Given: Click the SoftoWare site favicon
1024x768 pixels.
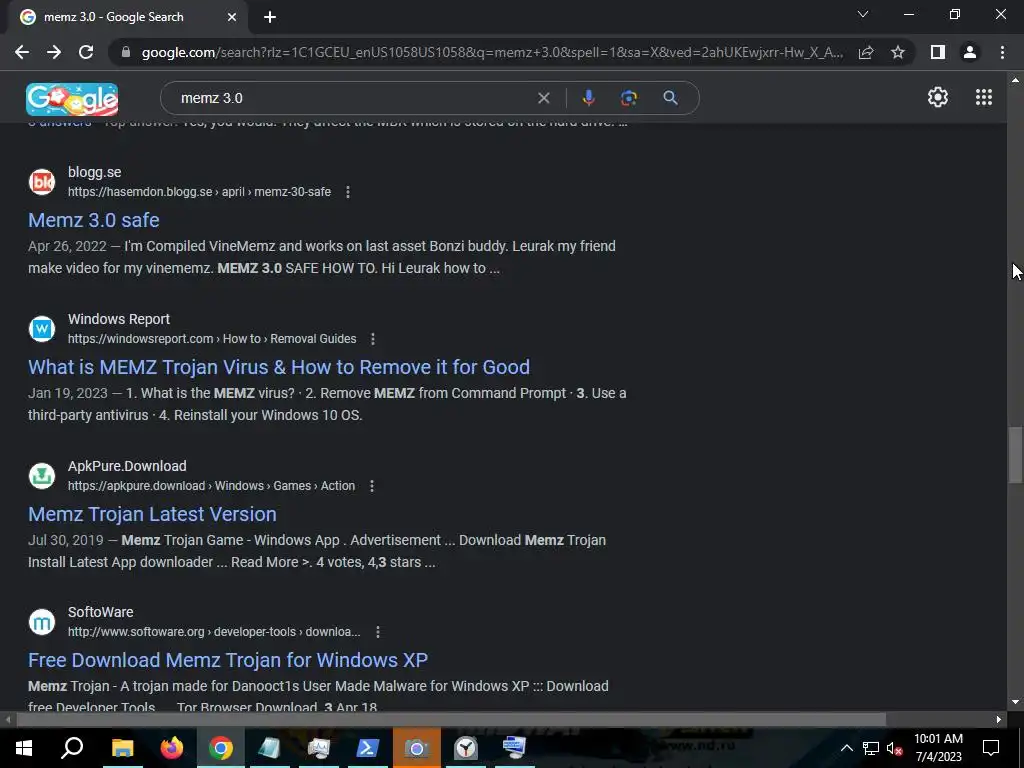Looking at the screenshot, I should (x=42, y=622).
